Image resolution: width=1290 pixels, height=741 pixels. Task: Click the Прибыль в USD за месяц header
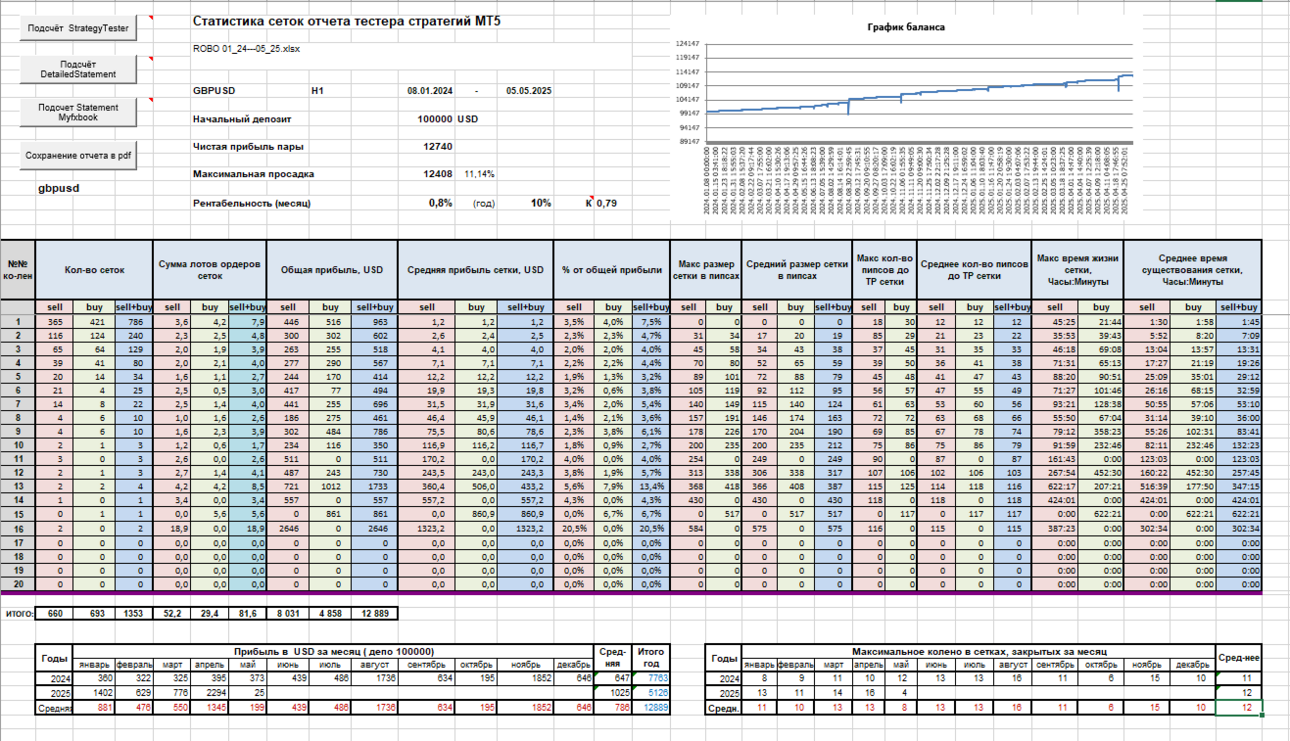pyautogui.click(x=333, y=649)
